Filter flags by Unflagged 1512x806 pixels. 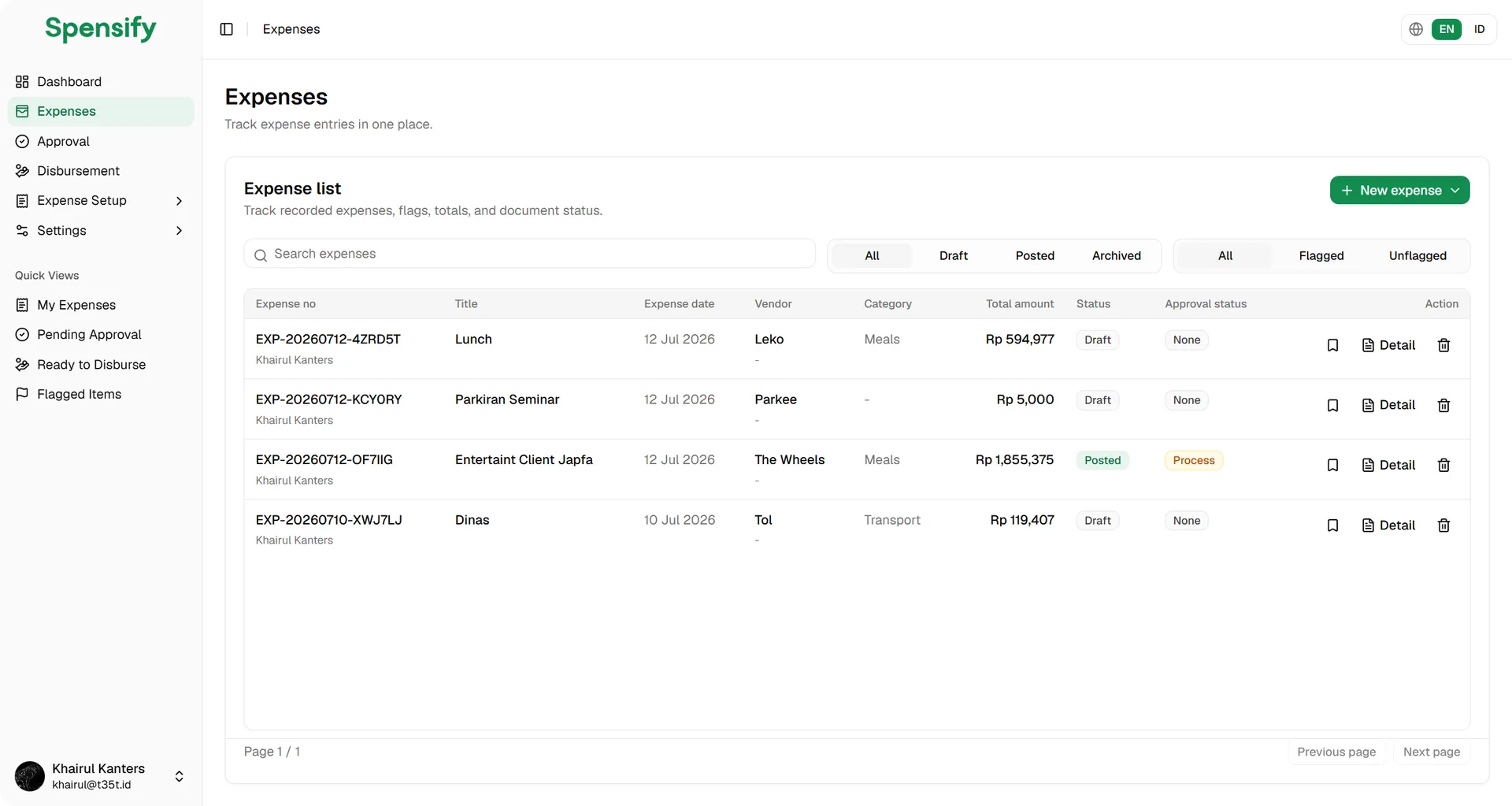1417,256
